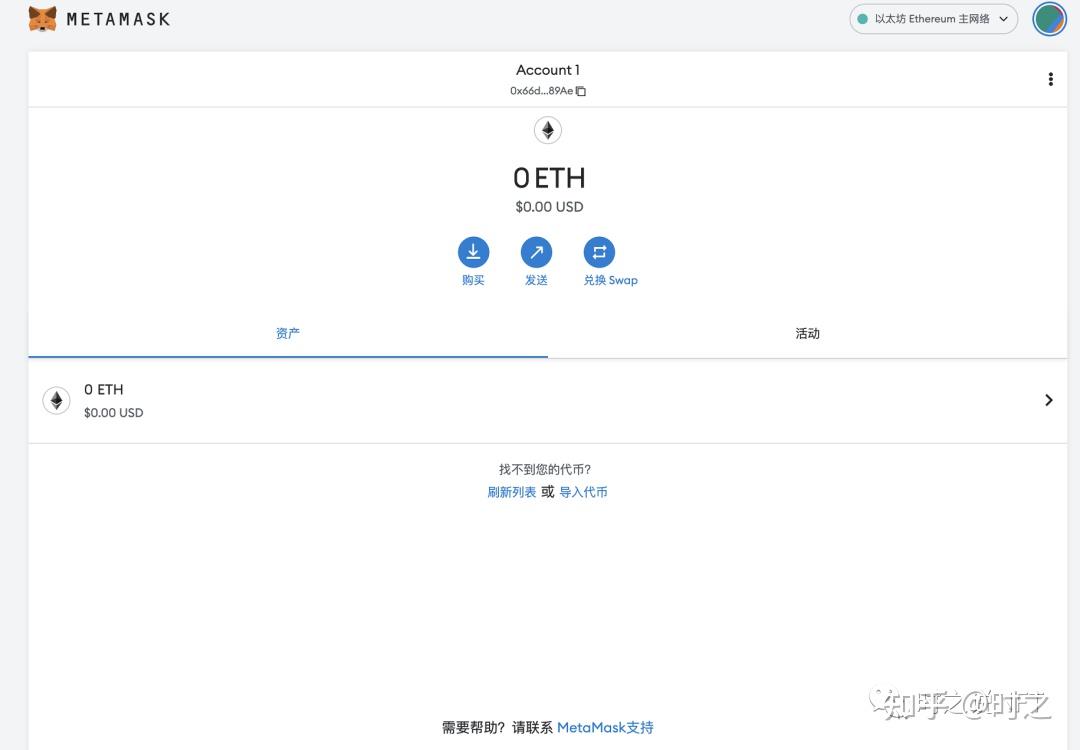Screen dimensions: 1080x750
Task: Open the account avatar in the top-right corner
Action: (x=1048, y=18)
